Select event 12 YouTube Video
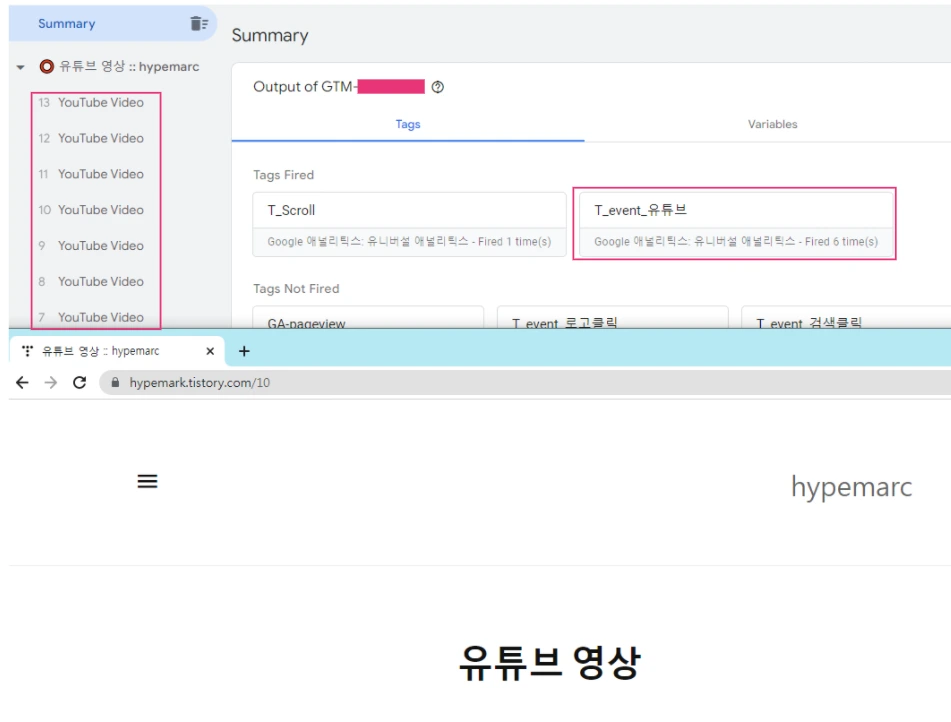The width and height of the screenshot is (951, 722). click(x=92, y=138)
